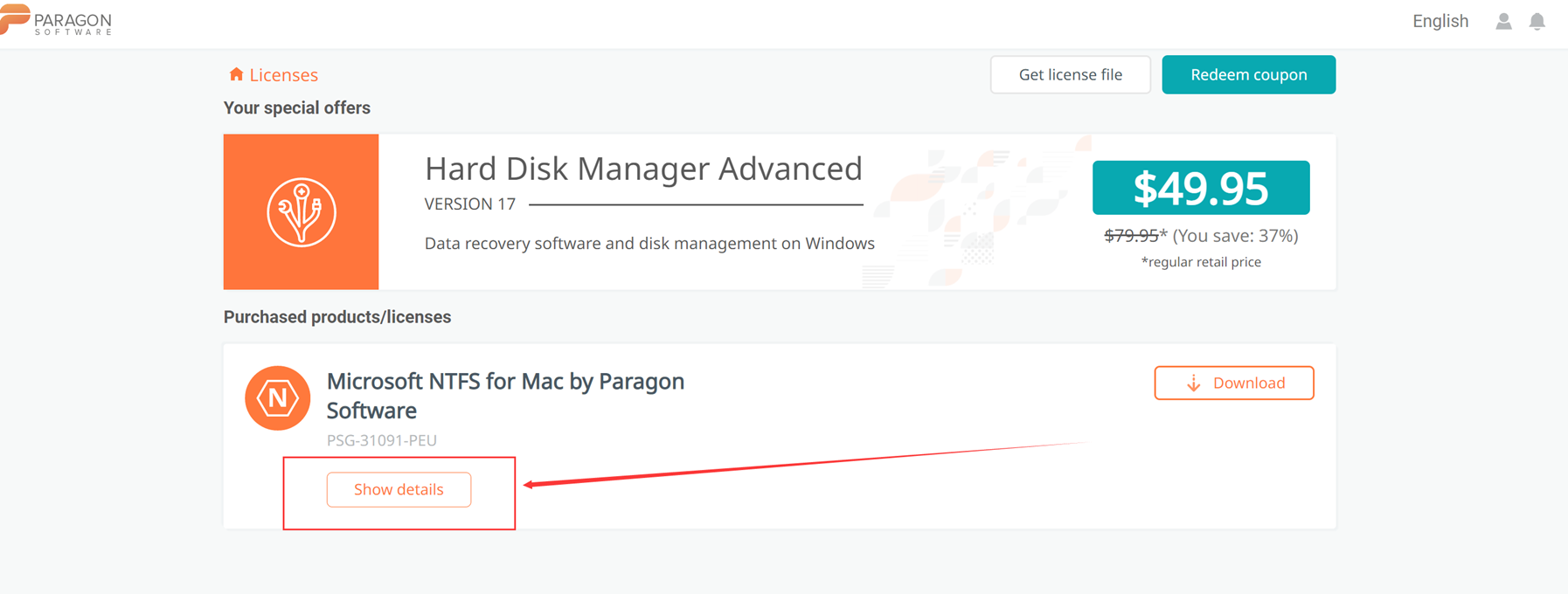Click the Get license file button
Viewport: 1568px width, 594px height.
click(x=1070, y=74)
